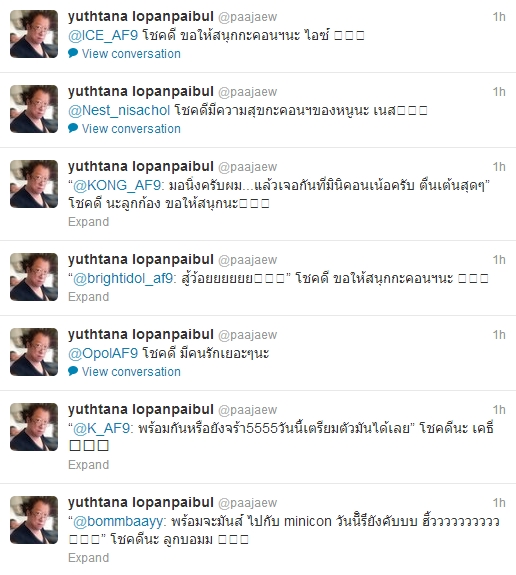The width and height of the screenshot is (516, 575).
Task: Expand the @brightidol_af9 quoted tweet
Action: pos(88,297)
